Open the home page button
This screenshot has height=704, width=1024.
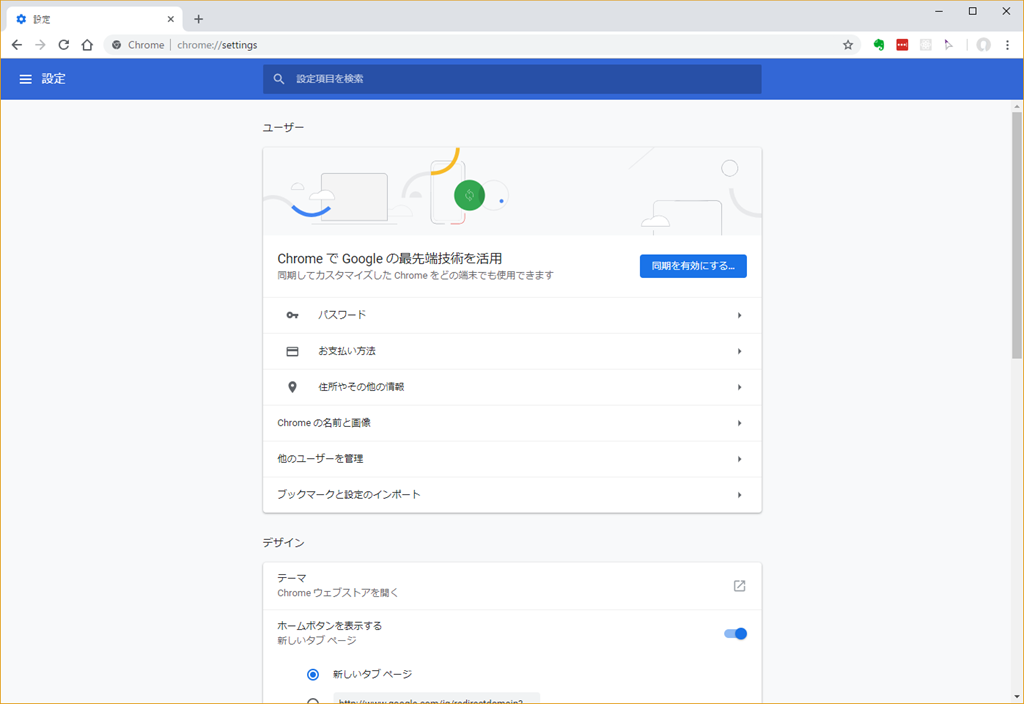(87, 45)
